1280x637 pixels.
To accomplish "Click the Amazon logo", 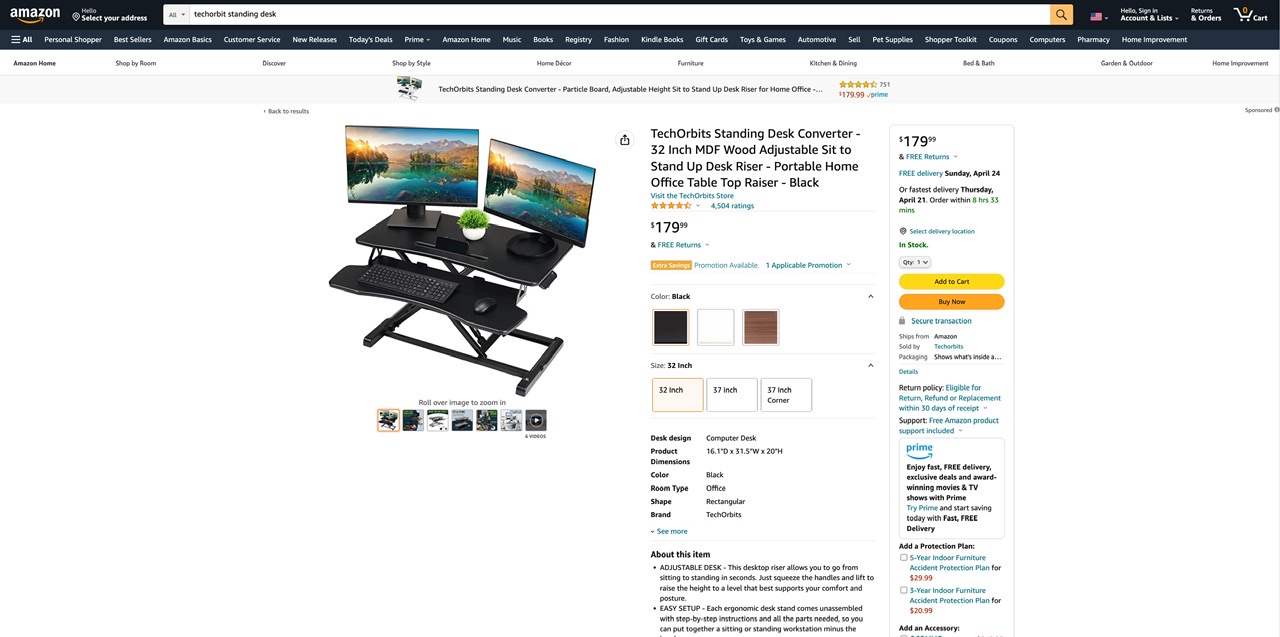I will coord(35,15).
